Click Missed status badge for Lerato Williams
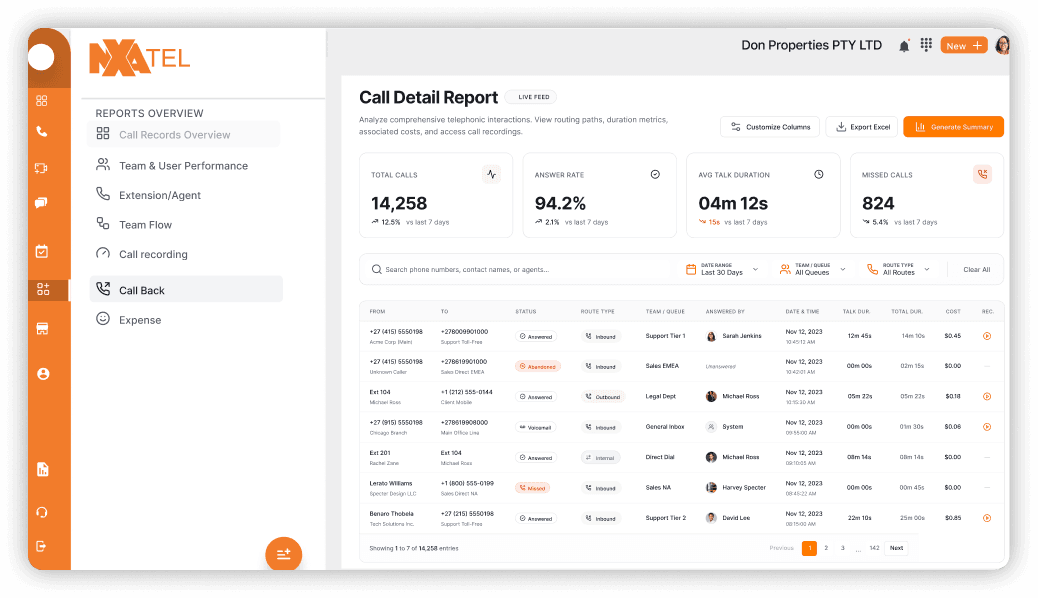Screen dimensions: 1038x598 pos(532,488)
